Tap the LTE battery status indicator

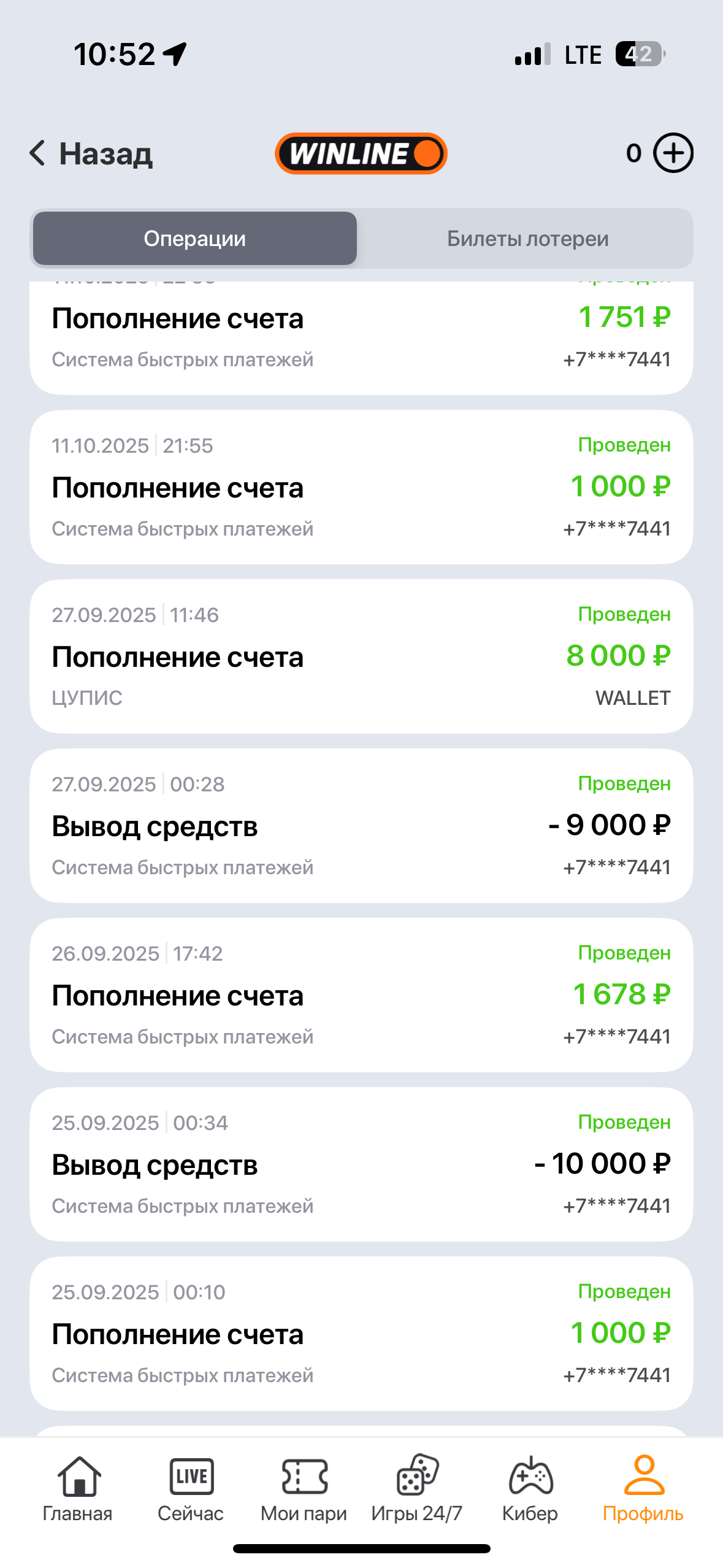[640, 54]
